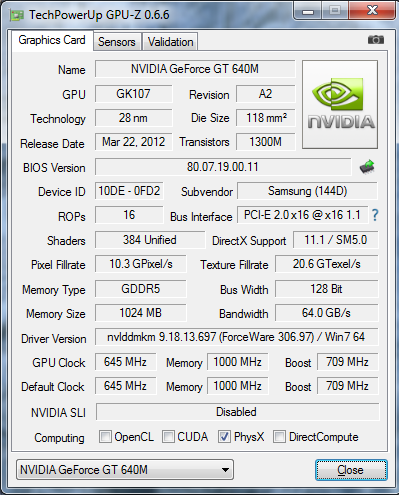Image resolution: width=399 pixels, height=495 pixels.
Task: Click the GPU-Z title bar icon
Action: click(17, 15)
